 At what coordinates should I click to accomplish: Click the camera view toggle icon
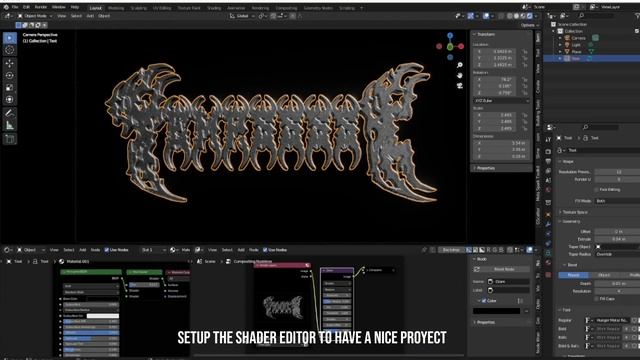pos(460,86)
